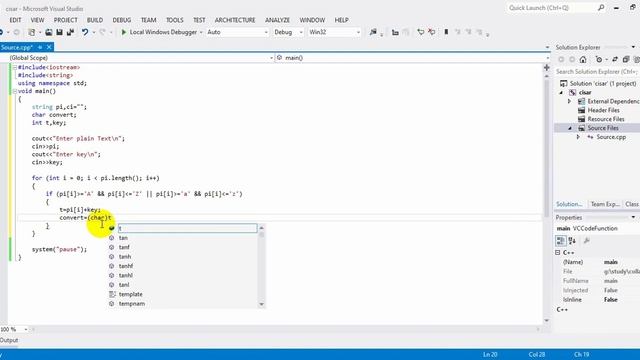Select the Source.cpp document tab
Screen dimensions: 640x360
(x=17, y=47)
